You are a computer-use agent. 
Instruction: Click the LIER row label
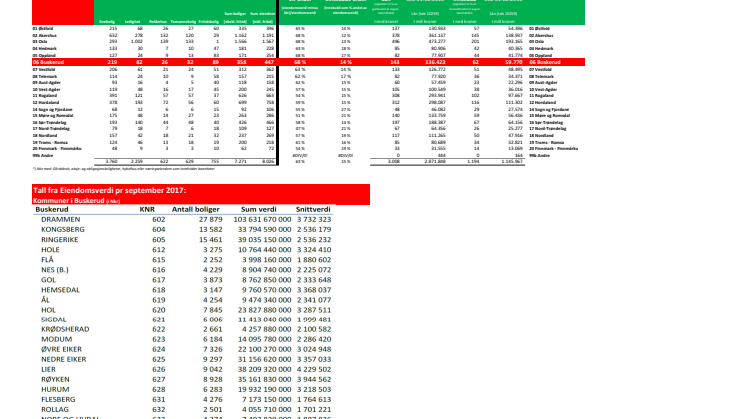point(49,369)
